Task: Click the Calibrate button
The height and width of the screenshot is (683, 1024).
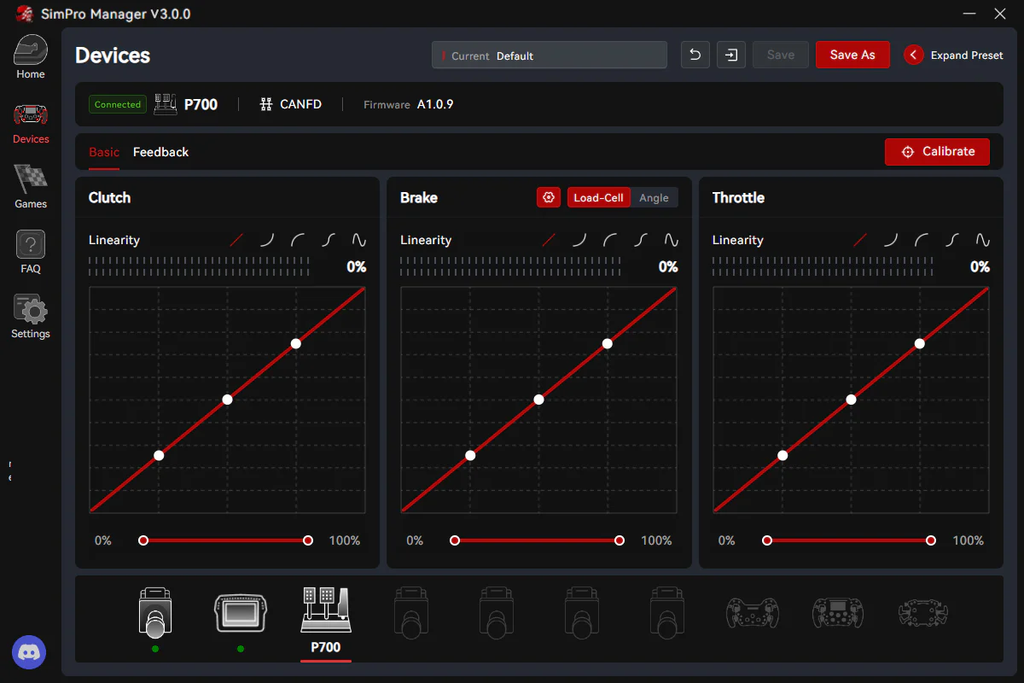Action: 937,151
